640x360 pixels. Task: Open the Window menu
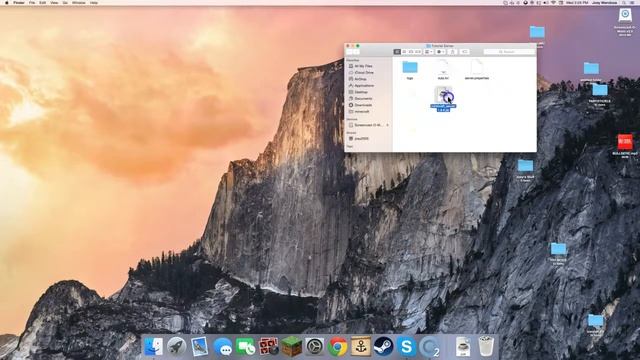pyautogui.click(x=79, y=2)
